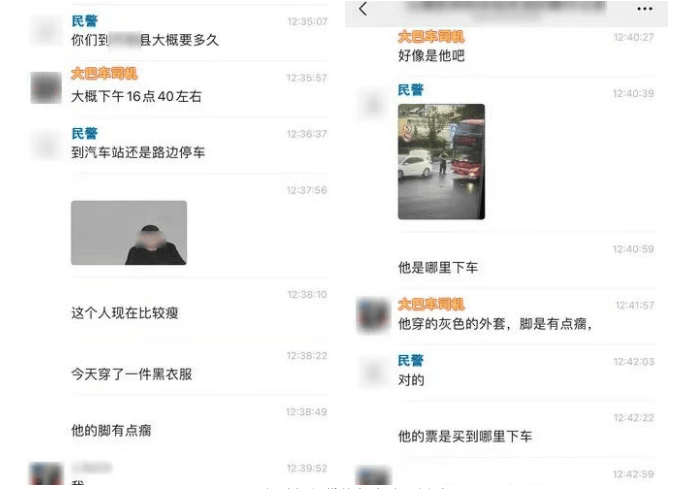Tap 民警 avatar beside the bus photo
This screenshot has height=489, width=674.
373,104
